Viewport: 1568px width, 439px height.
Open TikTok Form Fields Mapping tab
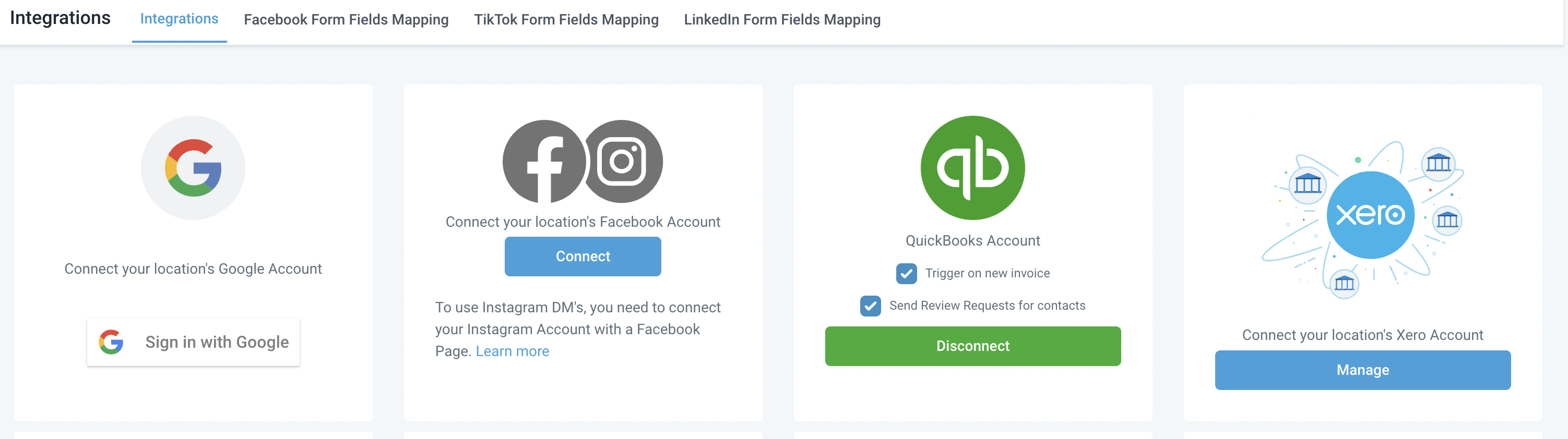coord(566,19)
